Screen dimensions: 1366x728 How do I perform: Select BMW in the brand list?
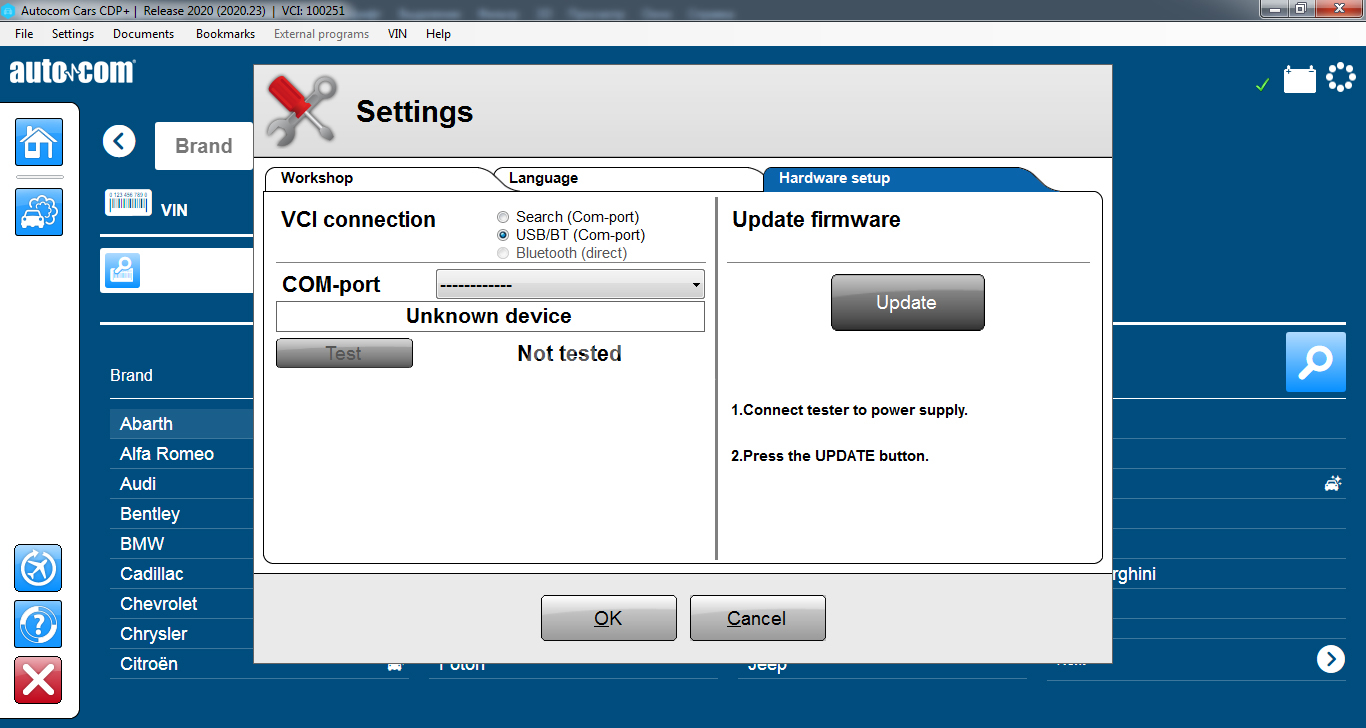click(x=181, y=544)
